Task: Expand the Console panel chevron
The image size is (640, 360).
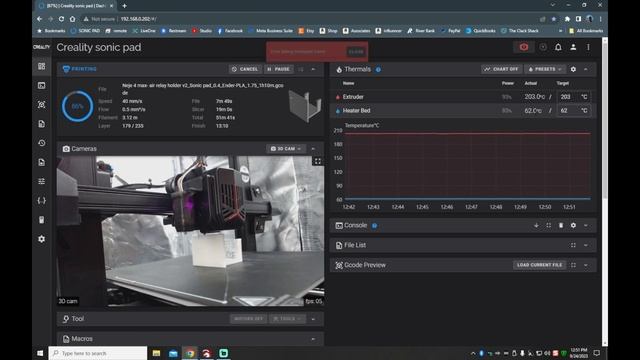Action: [x=586, y=225]
